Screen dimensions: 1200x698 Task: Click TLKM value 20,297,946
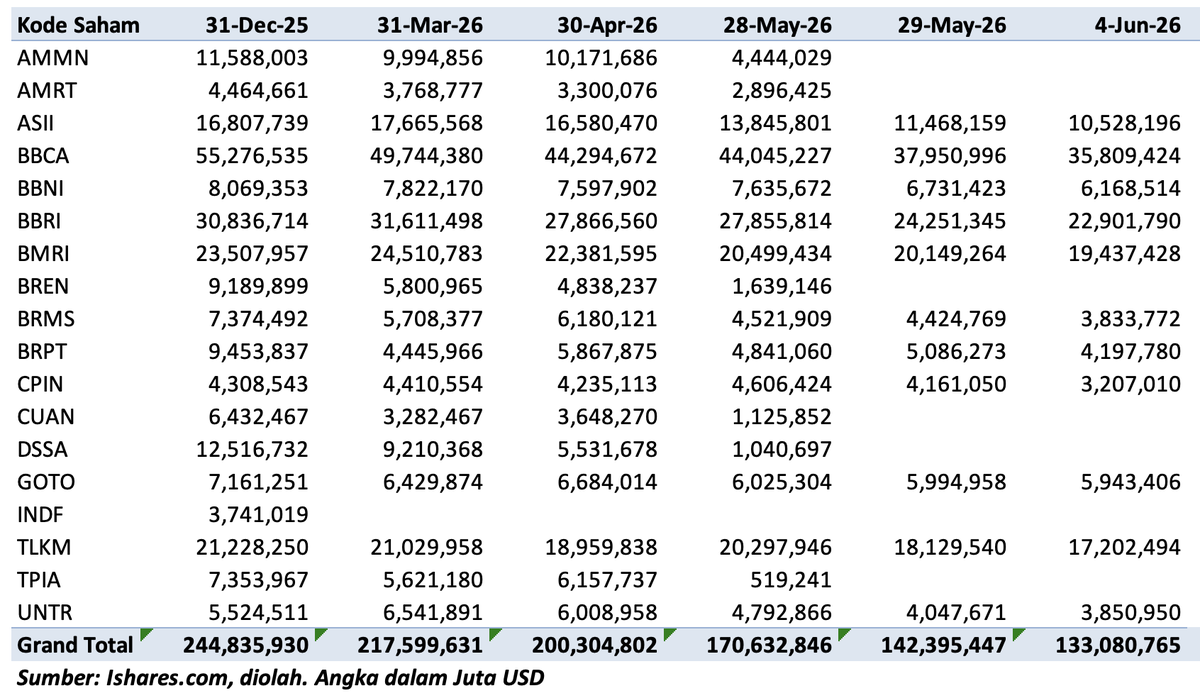pyautogui.click(x=778, y=547)
